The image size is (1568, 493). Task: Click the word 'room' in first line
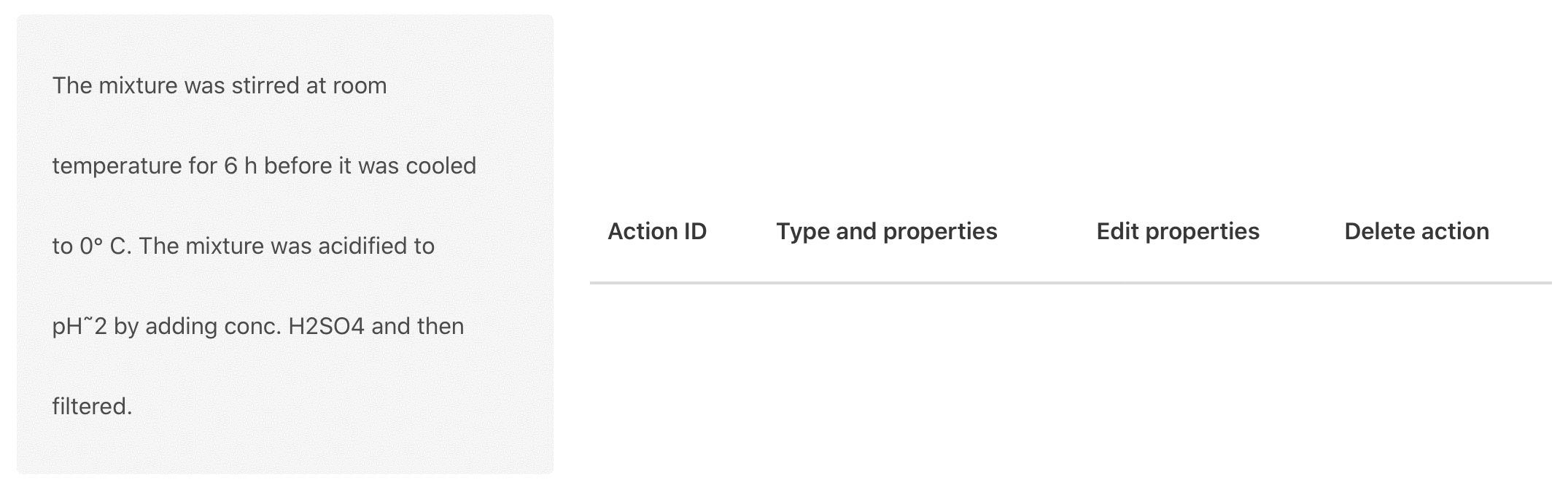[x=360, y=85]
